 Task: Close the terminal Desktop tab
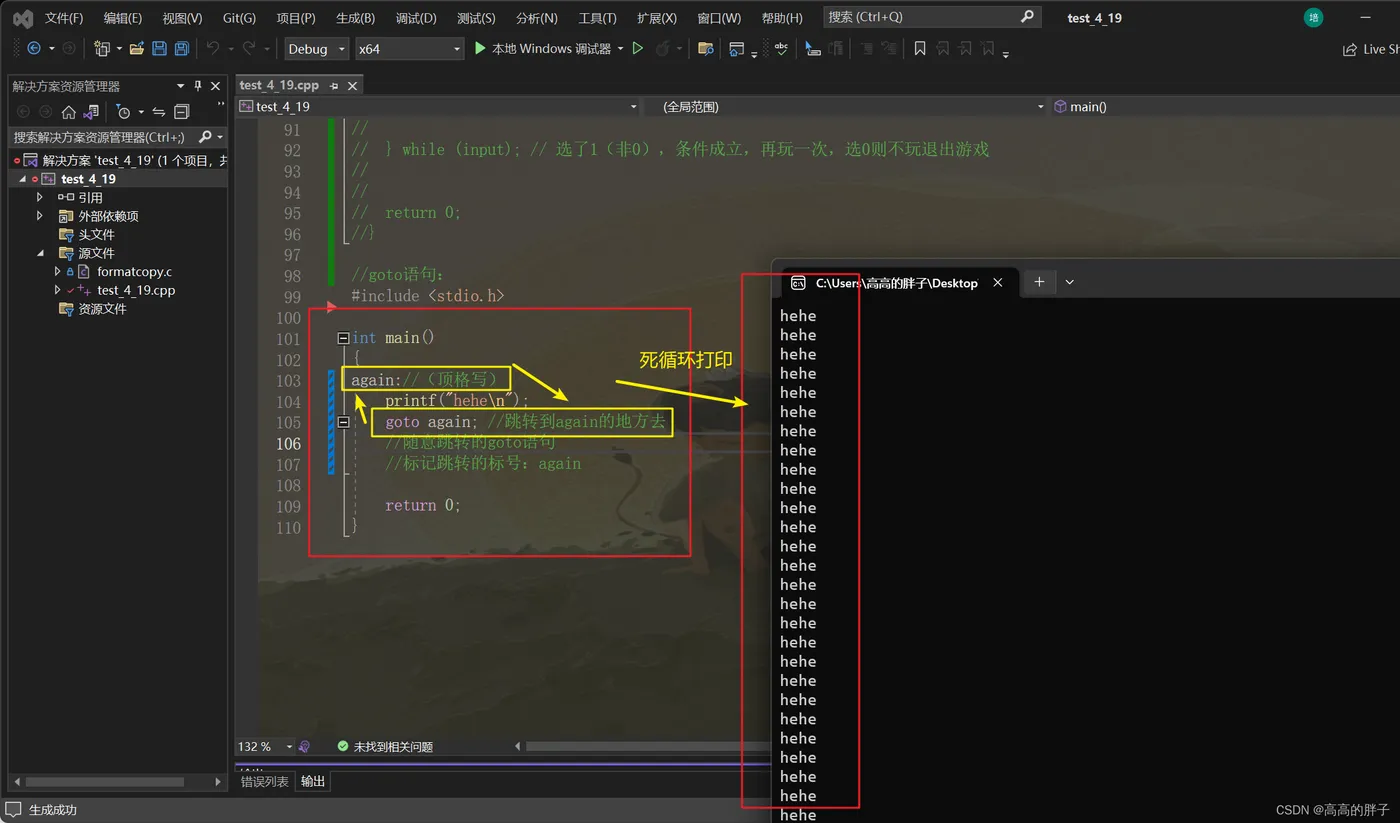(x=998, y=283)
